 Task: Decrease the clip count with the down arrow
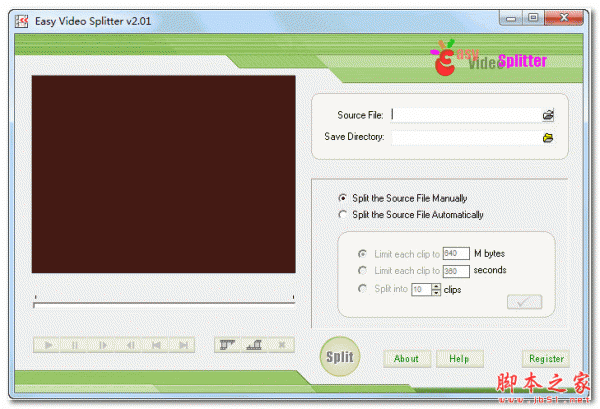(436, 293)
